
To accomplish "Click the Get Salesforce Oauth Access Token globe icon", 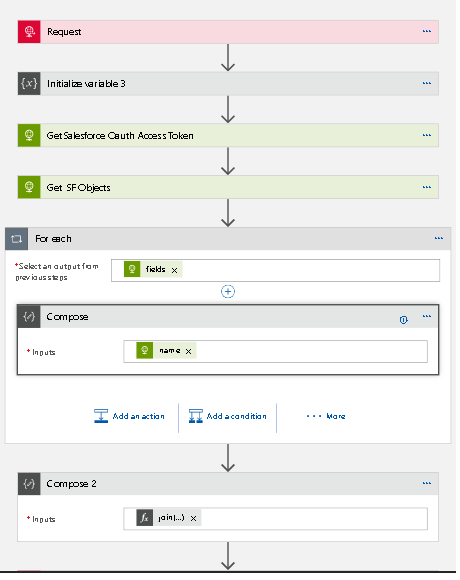I will (x=29, y=135).
